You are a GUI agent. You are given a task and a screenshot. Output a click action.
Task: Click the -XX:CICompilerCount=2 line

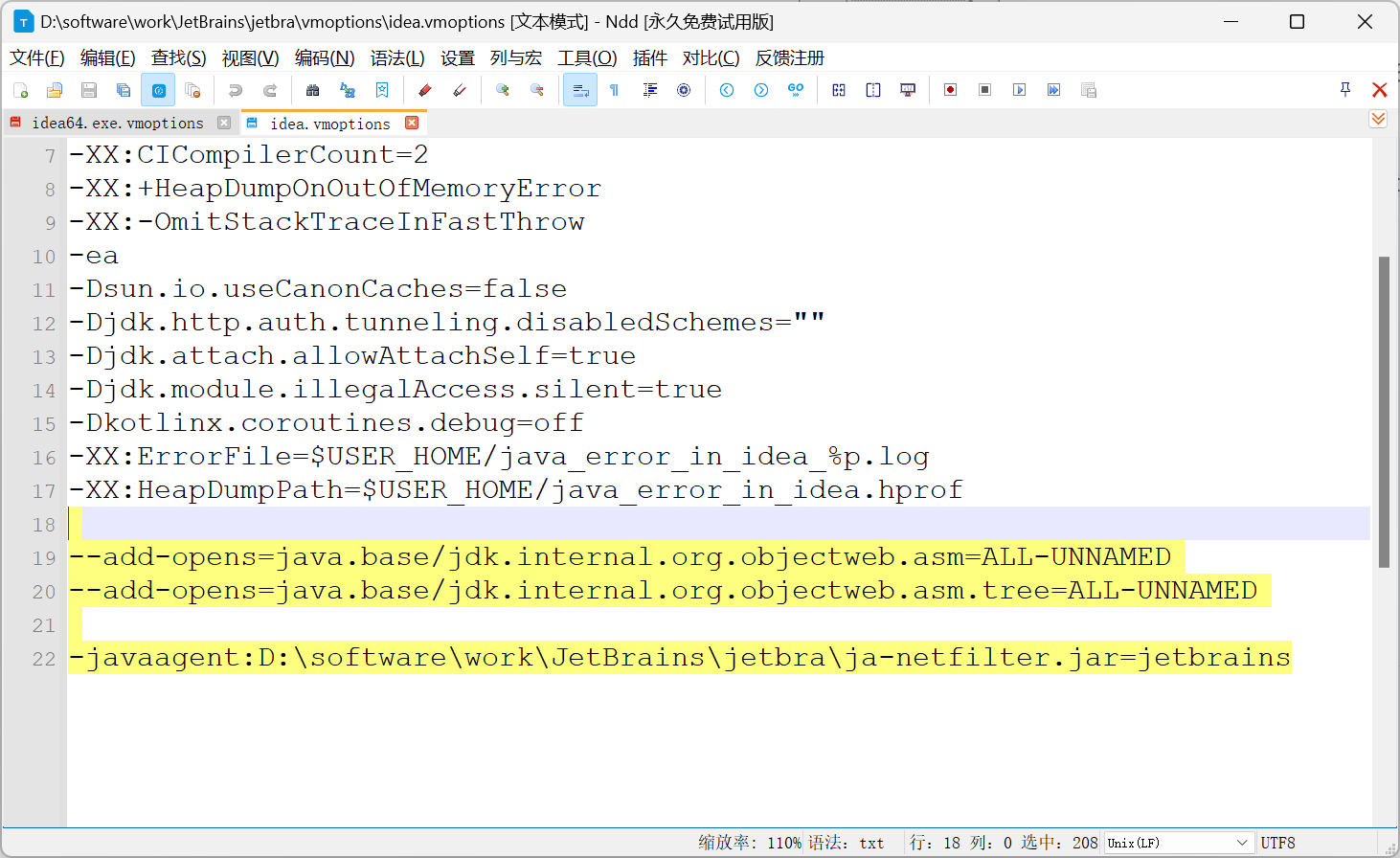(x=248, y=155)
